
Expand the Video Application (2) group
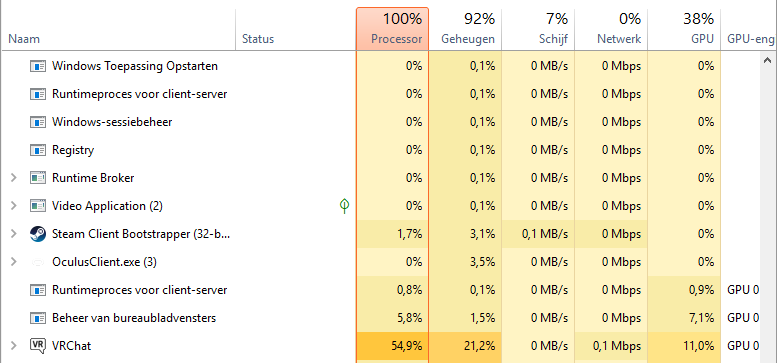[x=14, y=206]
